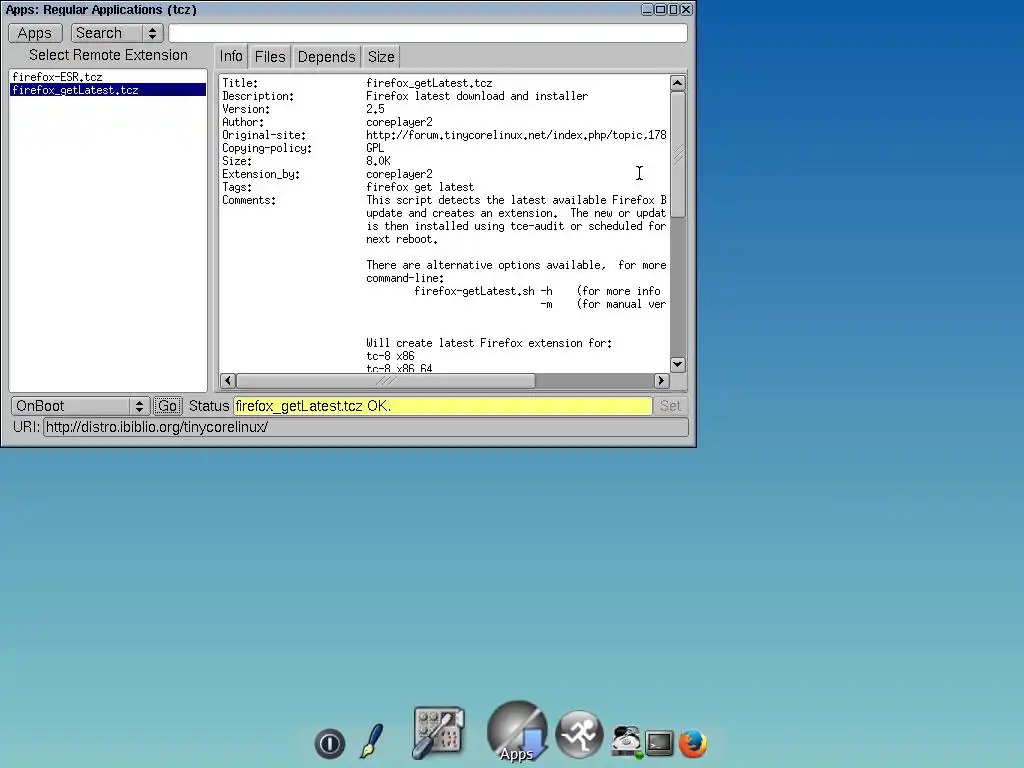
Task: Click the Apps menu button
Action: (35, 33)
